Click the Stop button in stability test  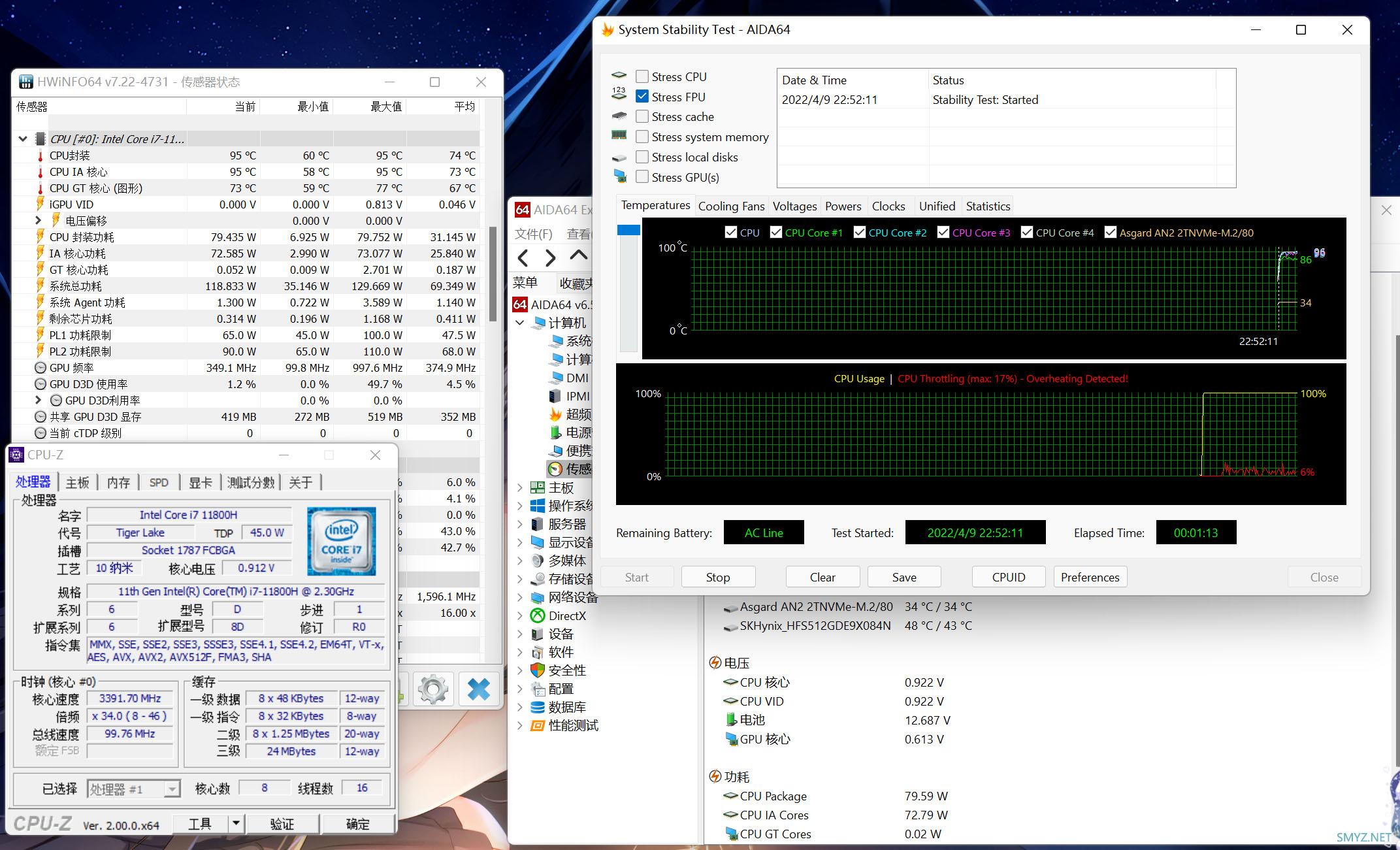(x=718, y=577)
